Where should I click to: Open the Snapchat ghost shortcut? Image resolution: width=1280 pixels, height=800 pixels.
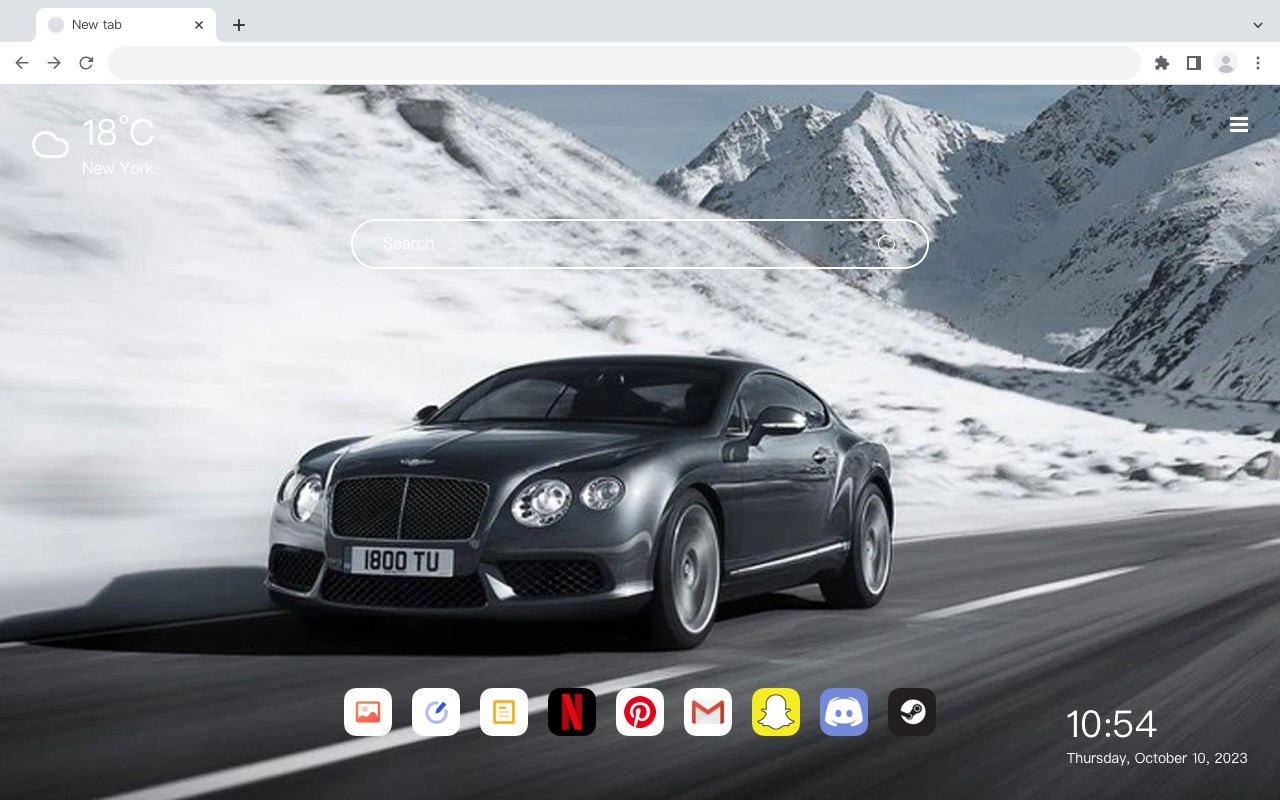(x=776, y=712)
